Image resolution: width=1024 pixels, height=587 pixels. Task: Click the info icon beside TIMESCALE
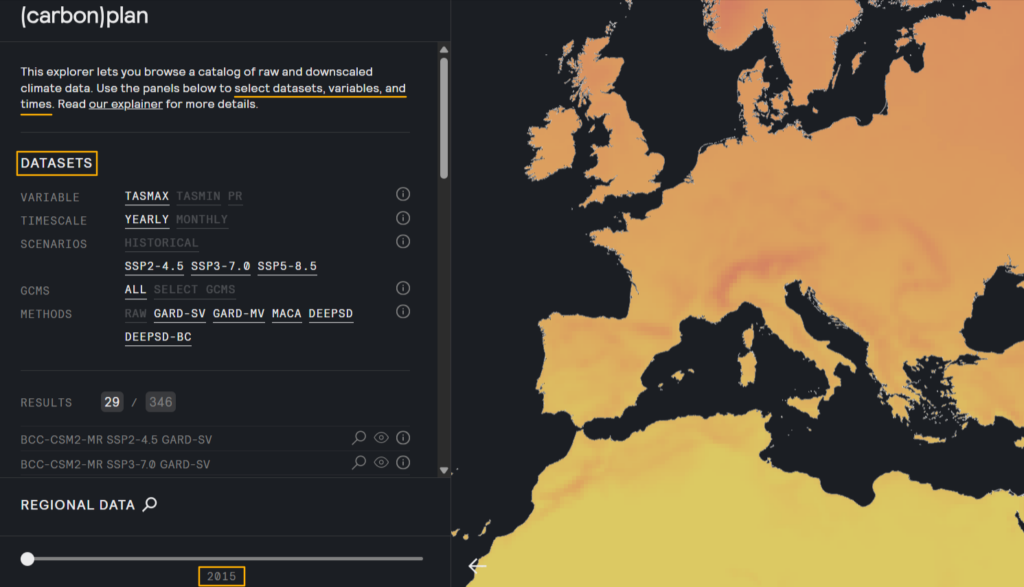403,217
